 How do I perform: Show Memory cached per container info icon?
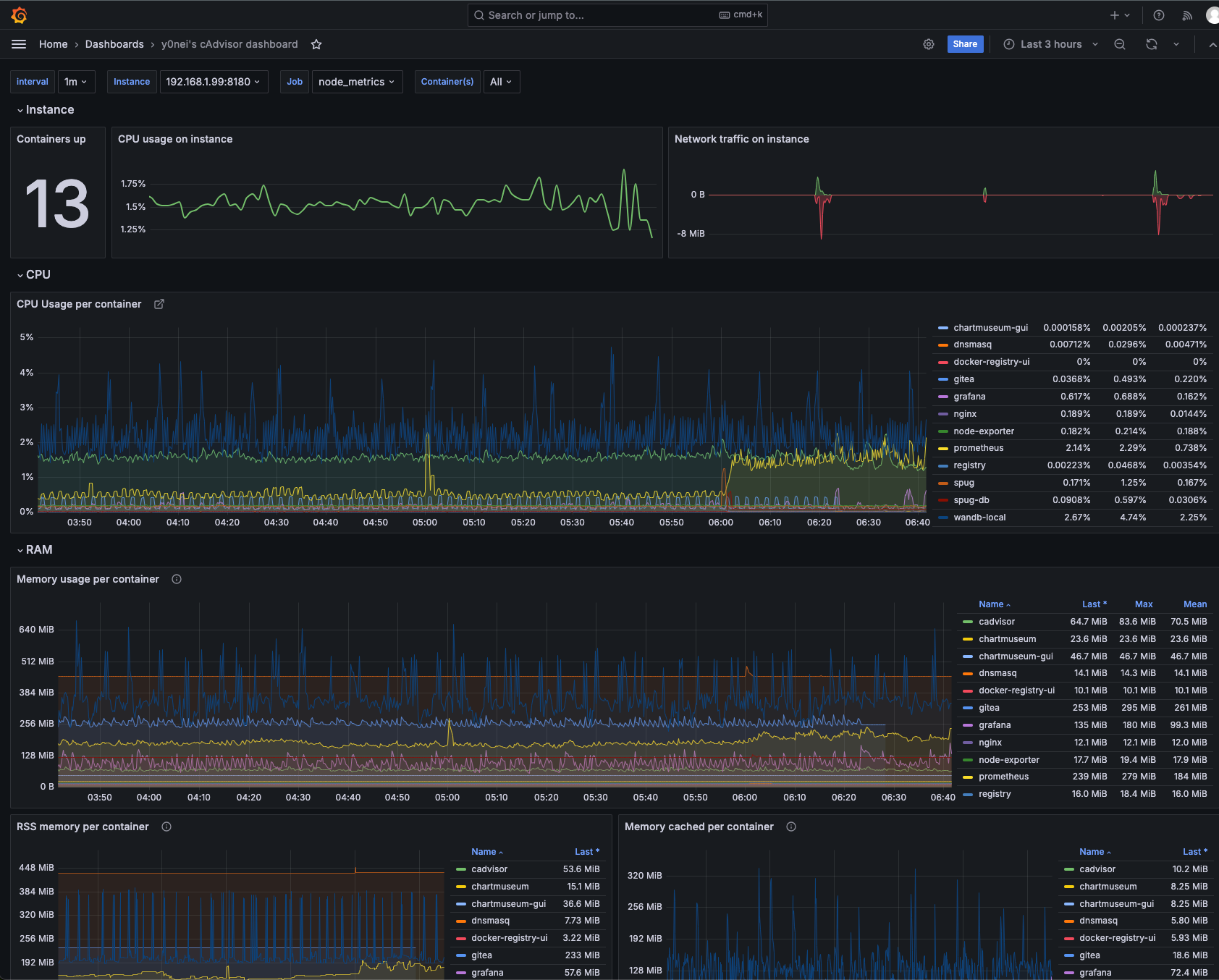pos(791,827)
